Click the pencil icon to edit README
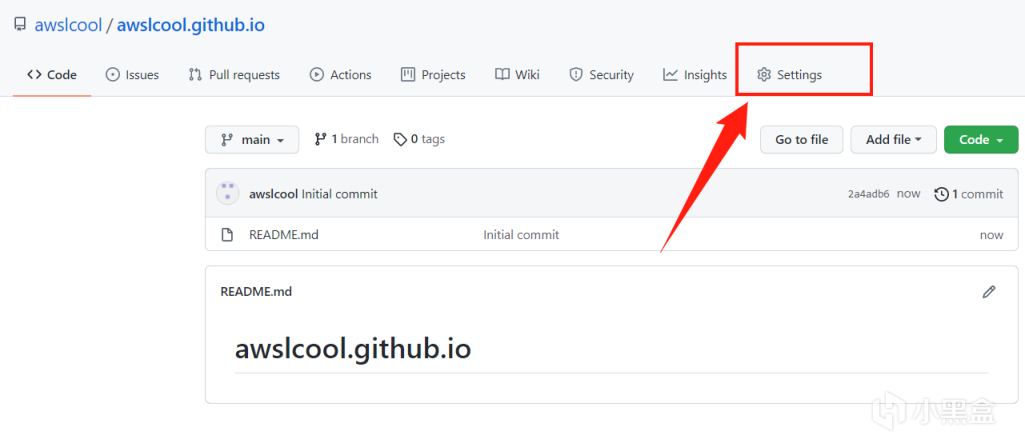Viewport: 1025px width, 443px height. [989, 292]
